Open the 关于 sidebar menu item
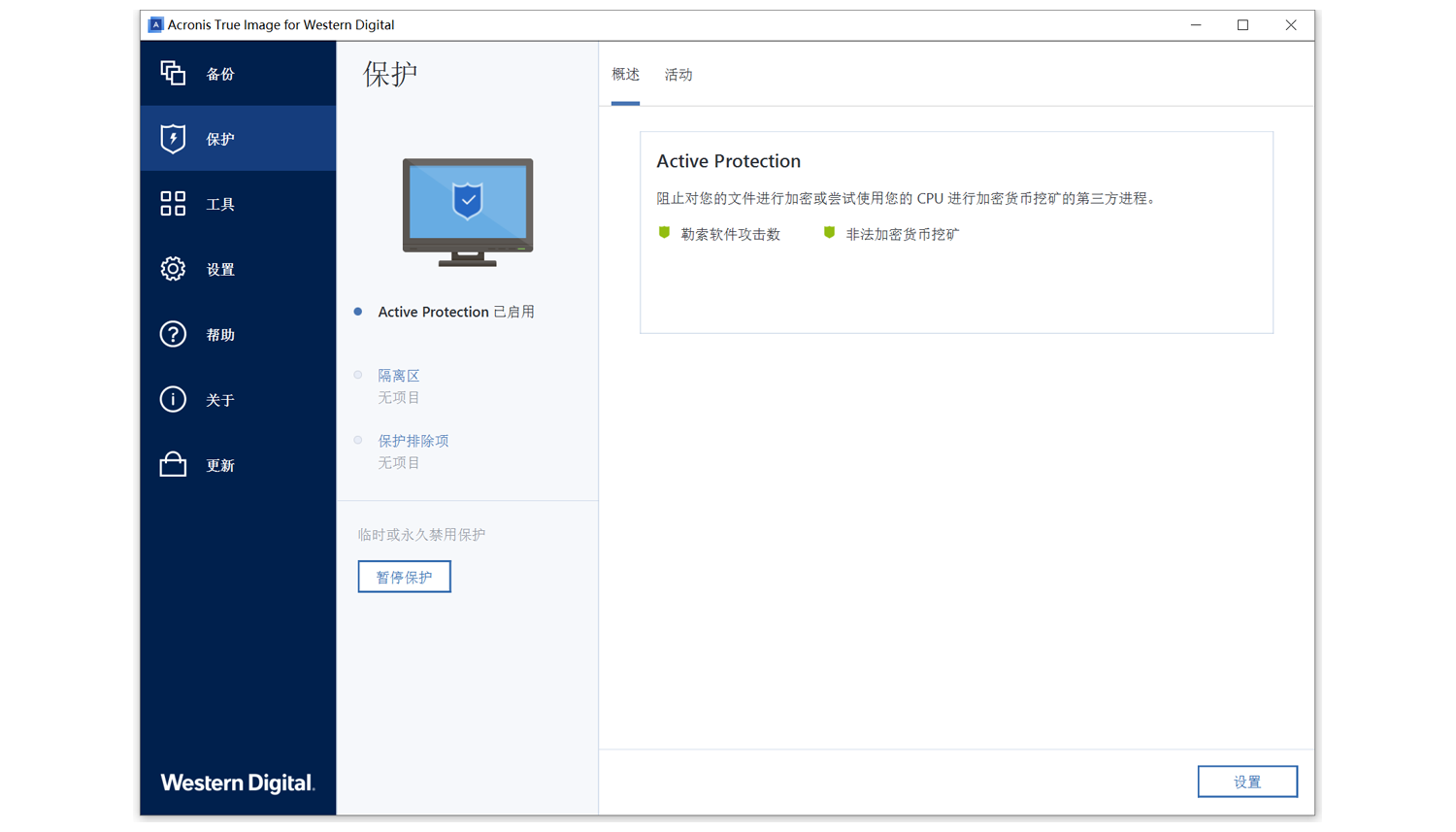Screen dimensions: 1456x832 tap(238, 399)
